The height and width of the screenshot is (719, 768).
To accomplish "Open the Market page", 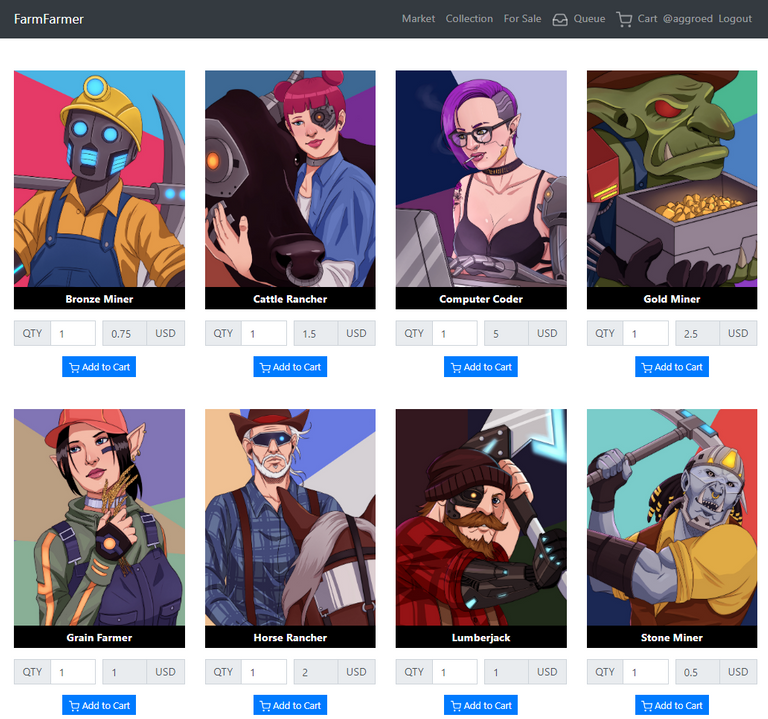I will pos(418,19).
